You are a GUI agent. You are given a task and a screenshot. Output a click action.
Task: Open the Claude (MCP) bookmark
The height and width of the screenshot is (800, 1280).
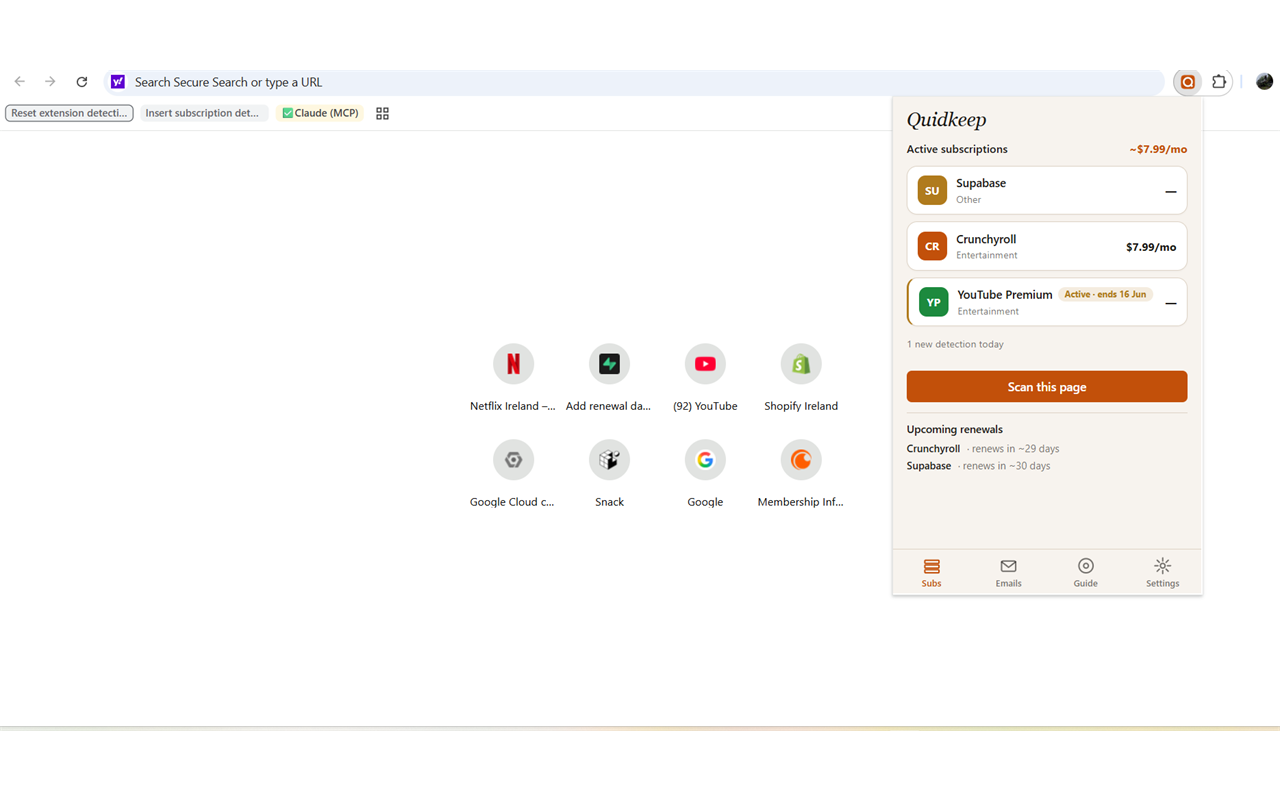click(320, 113)
